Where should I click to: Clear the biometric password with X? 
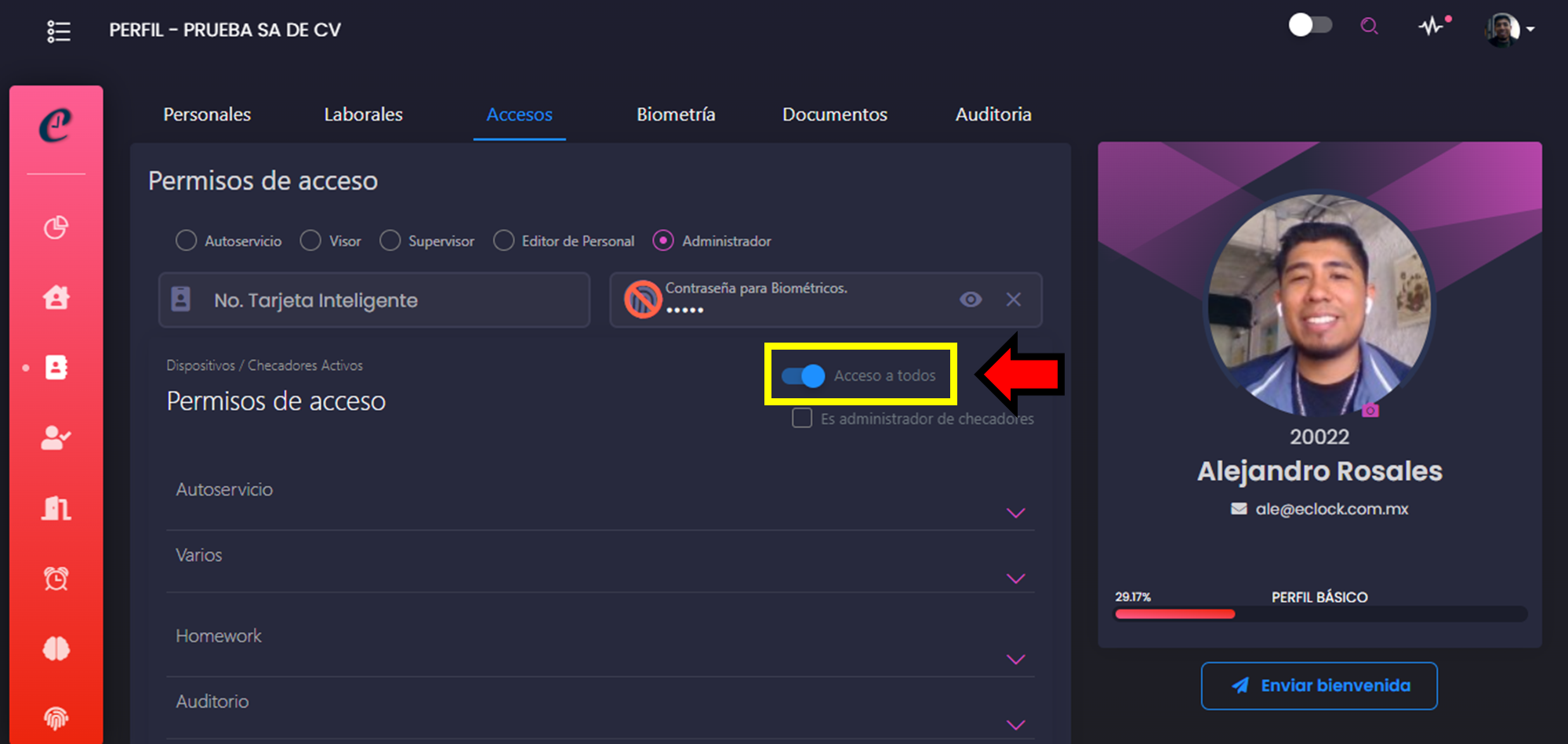click(1014, 299)
